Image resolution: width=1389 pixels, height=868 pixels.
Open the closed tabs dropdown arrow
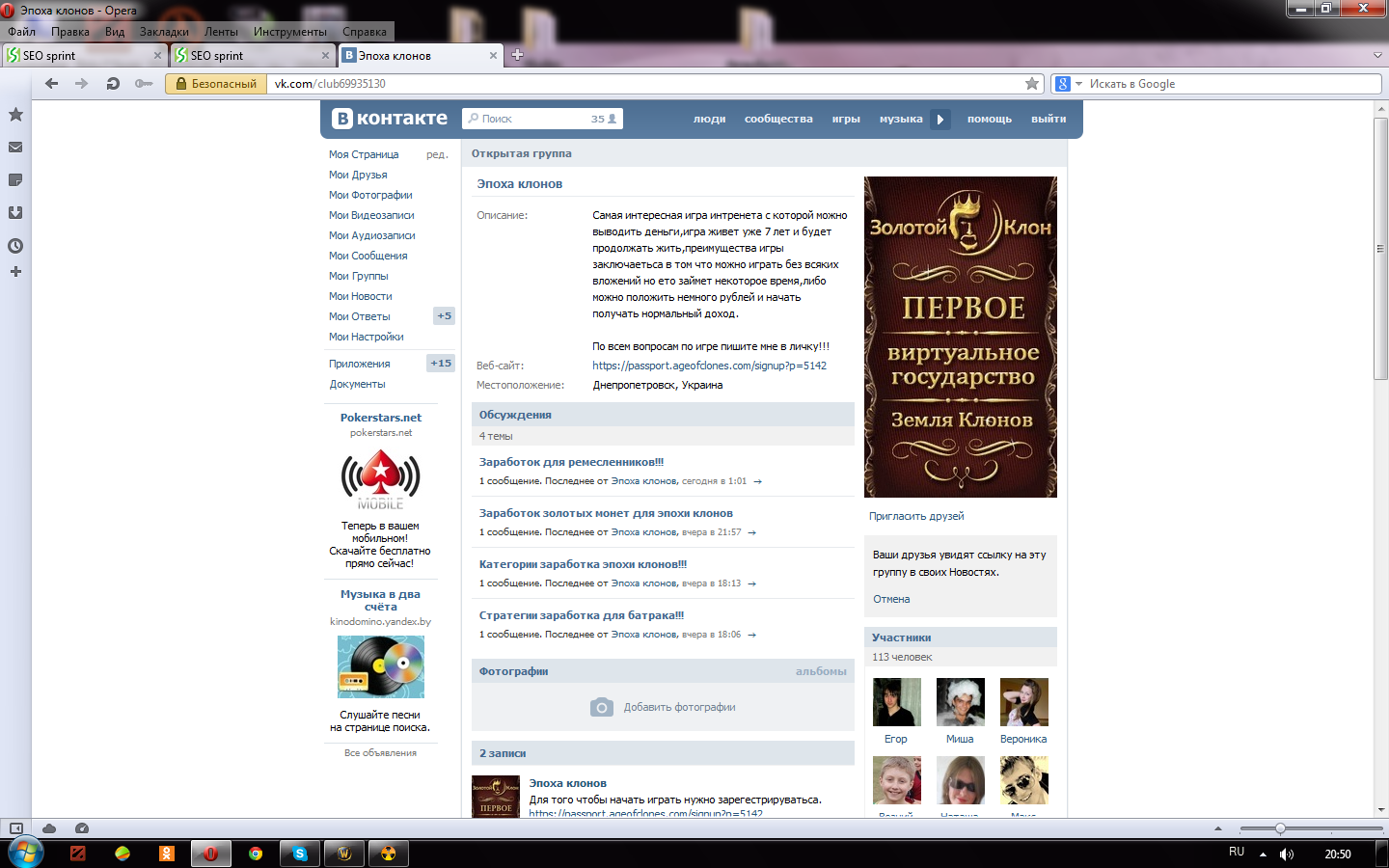[1377, 55]
